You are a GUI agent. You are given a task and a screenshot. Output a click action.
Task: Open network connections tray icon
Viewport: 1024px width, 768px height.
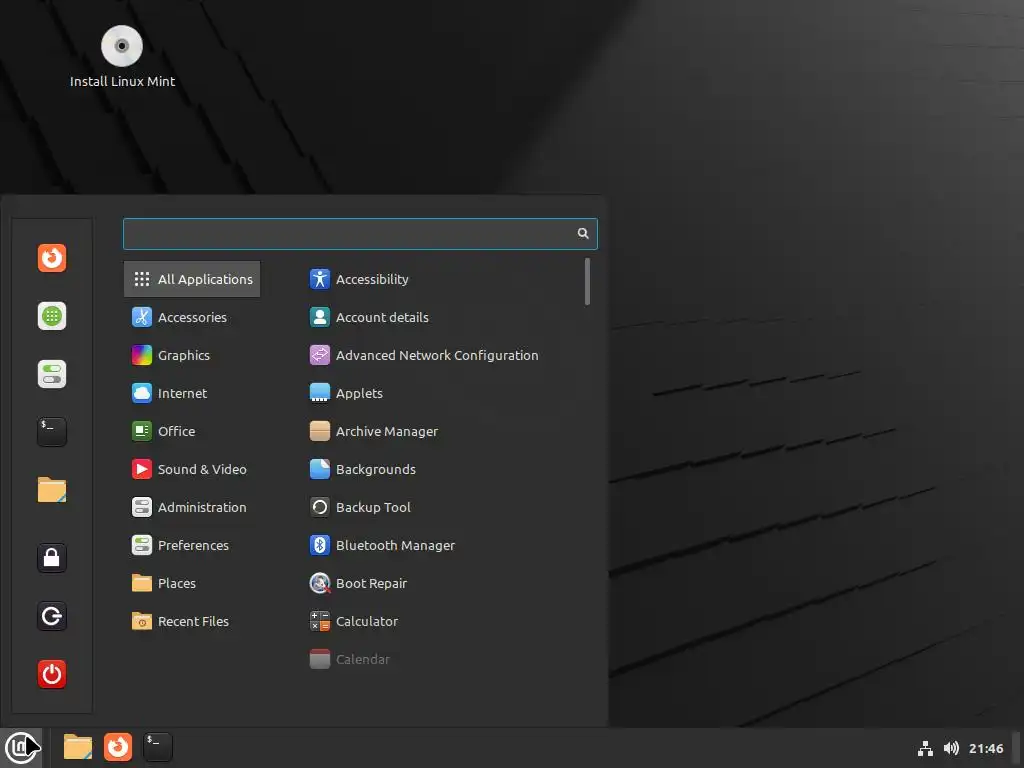[x=925, y=748]
